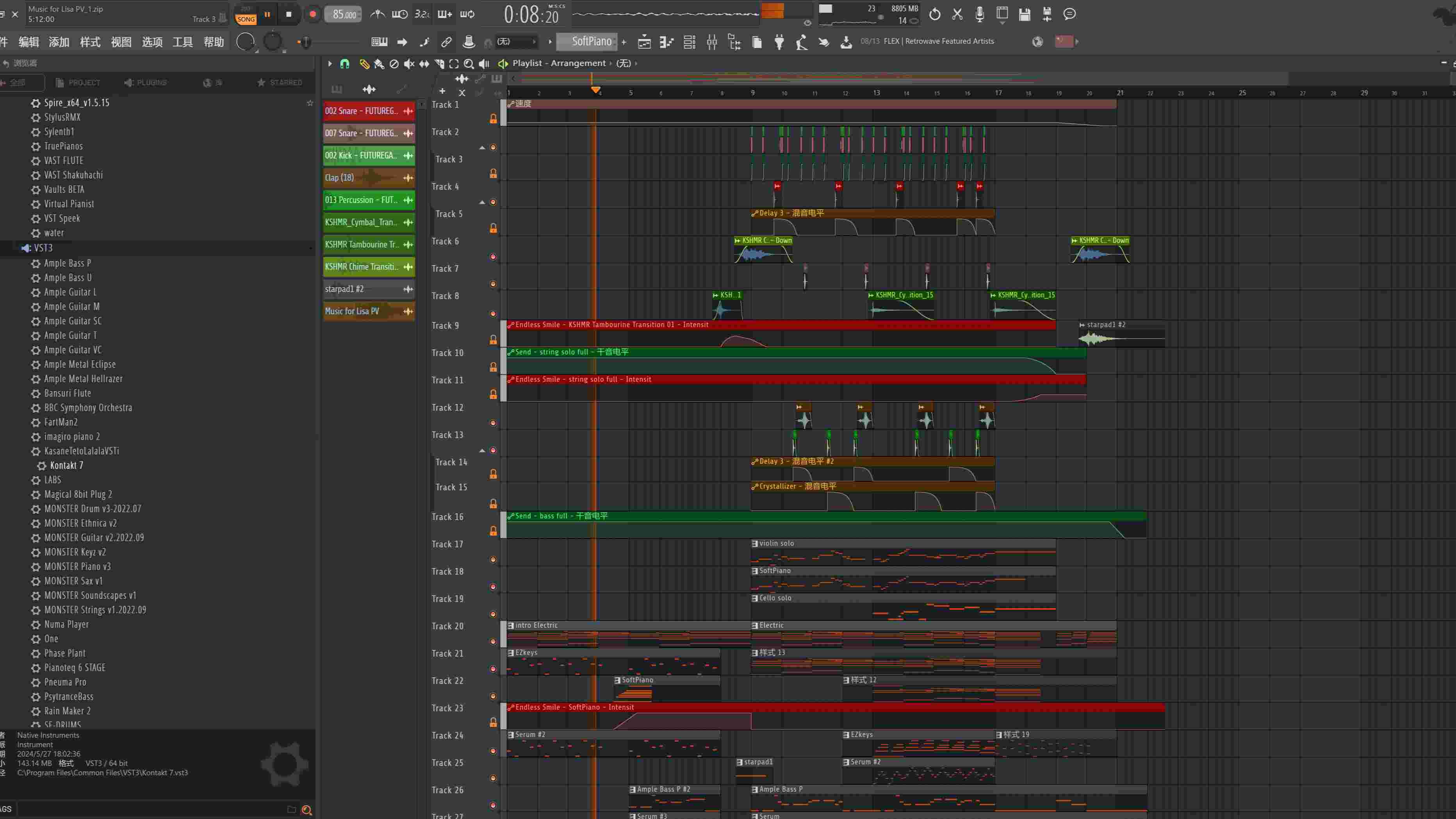Open the piano roll view icon
Screen dimensions: 1456x819
click(x=667, y=42)
